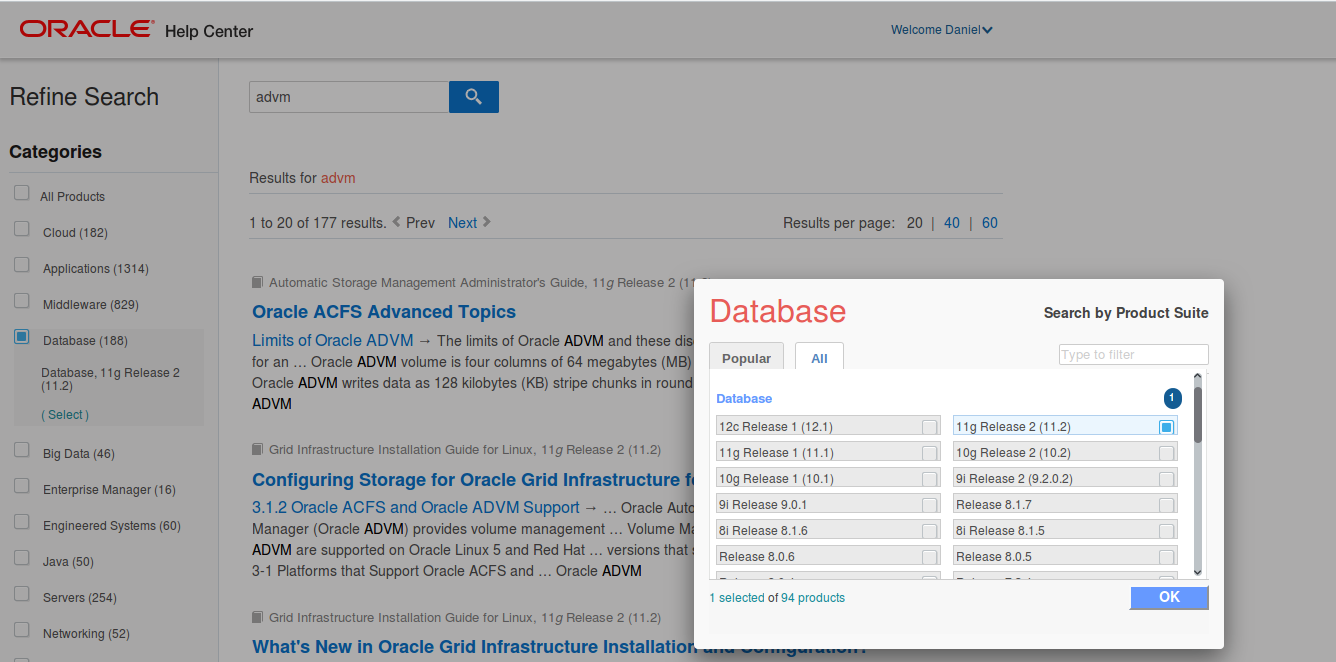Click the product list scrollbar thumb

click(1197, 414)
